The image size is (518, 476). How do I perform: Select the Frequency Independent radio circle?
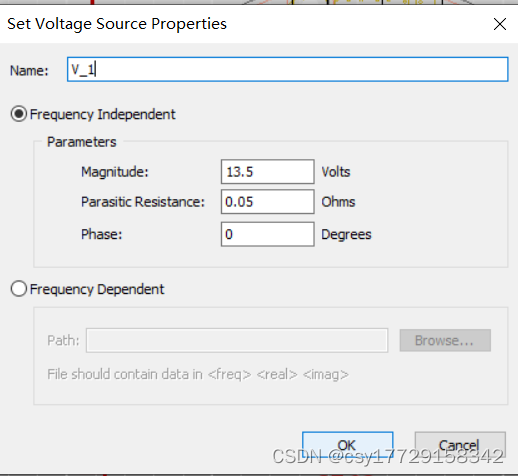tap(19, 114)
